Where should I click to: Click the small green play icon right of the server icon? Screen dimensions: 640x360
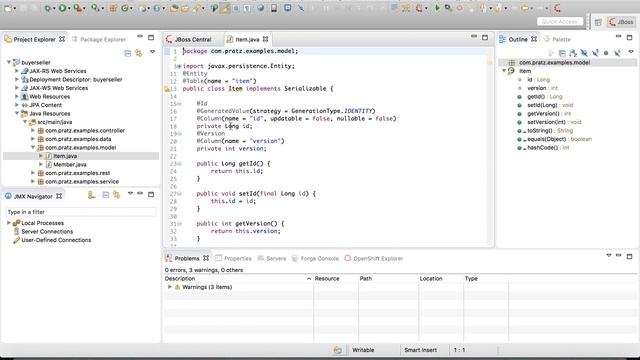coord(437,8)
